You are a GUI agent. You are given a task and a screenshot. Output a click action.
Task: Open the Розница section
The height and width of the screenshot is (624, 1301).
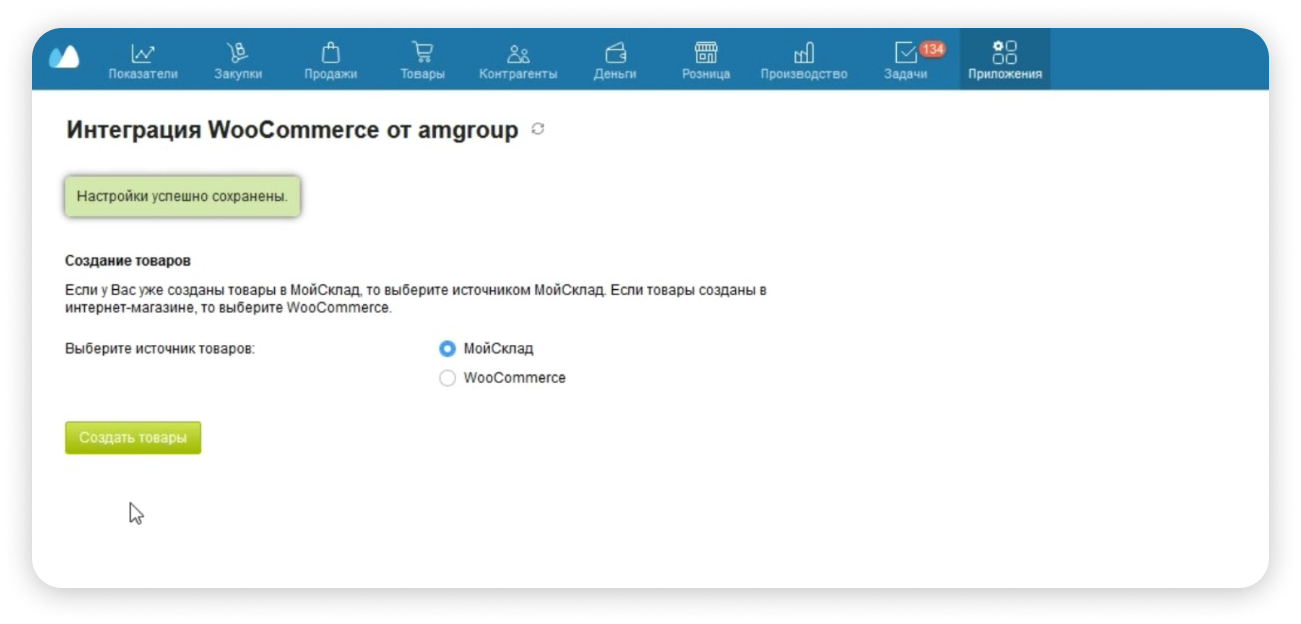[x=706, y=61]
